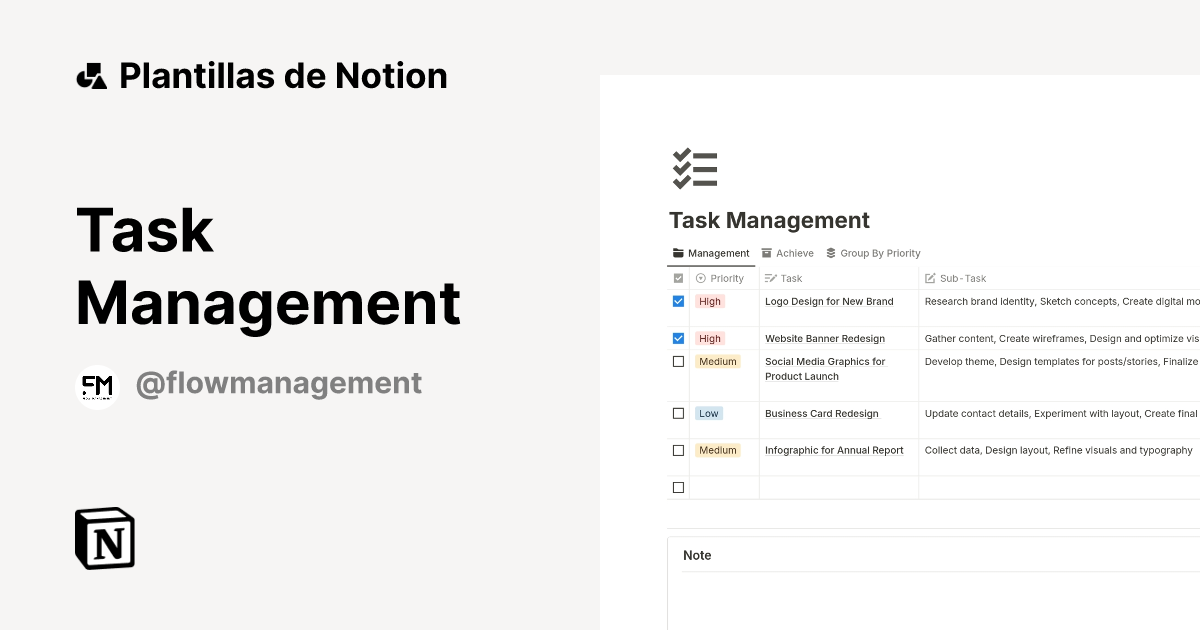Check the Business Card Redesign checkbox
Image resolution: width=1200 pixels, height=630 pixels.
pyautogui.click(x=679, y=413)
